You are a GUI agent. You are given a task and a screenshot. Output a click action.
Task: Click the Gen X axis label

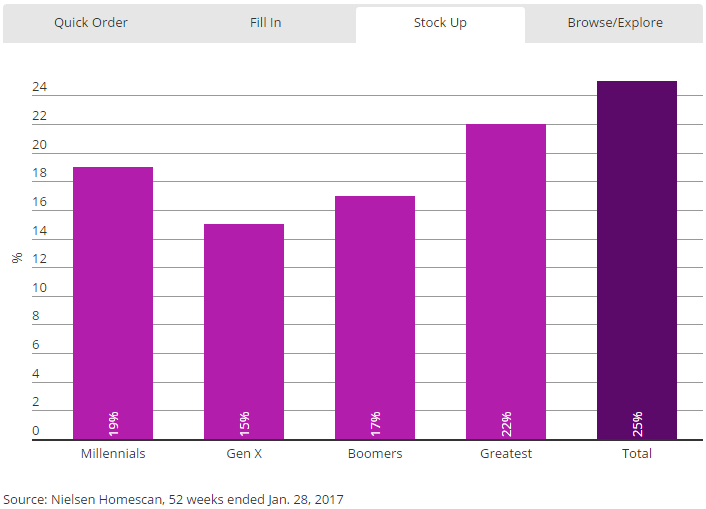click(244, 453)
